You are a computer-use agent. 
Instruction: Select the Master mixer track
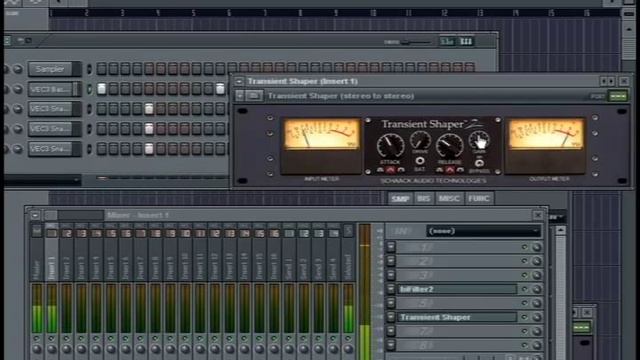pyautogui.click(x=36, y=252)
